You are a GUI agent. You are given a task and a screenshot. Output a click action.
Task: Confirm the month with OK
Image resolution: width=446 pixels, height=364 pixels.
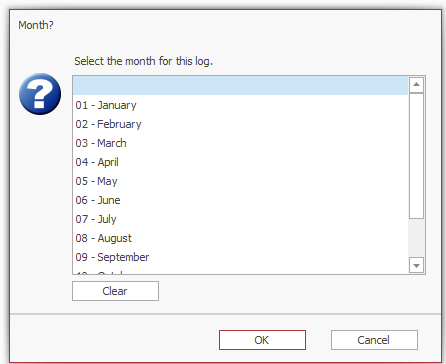click(262, 340)
